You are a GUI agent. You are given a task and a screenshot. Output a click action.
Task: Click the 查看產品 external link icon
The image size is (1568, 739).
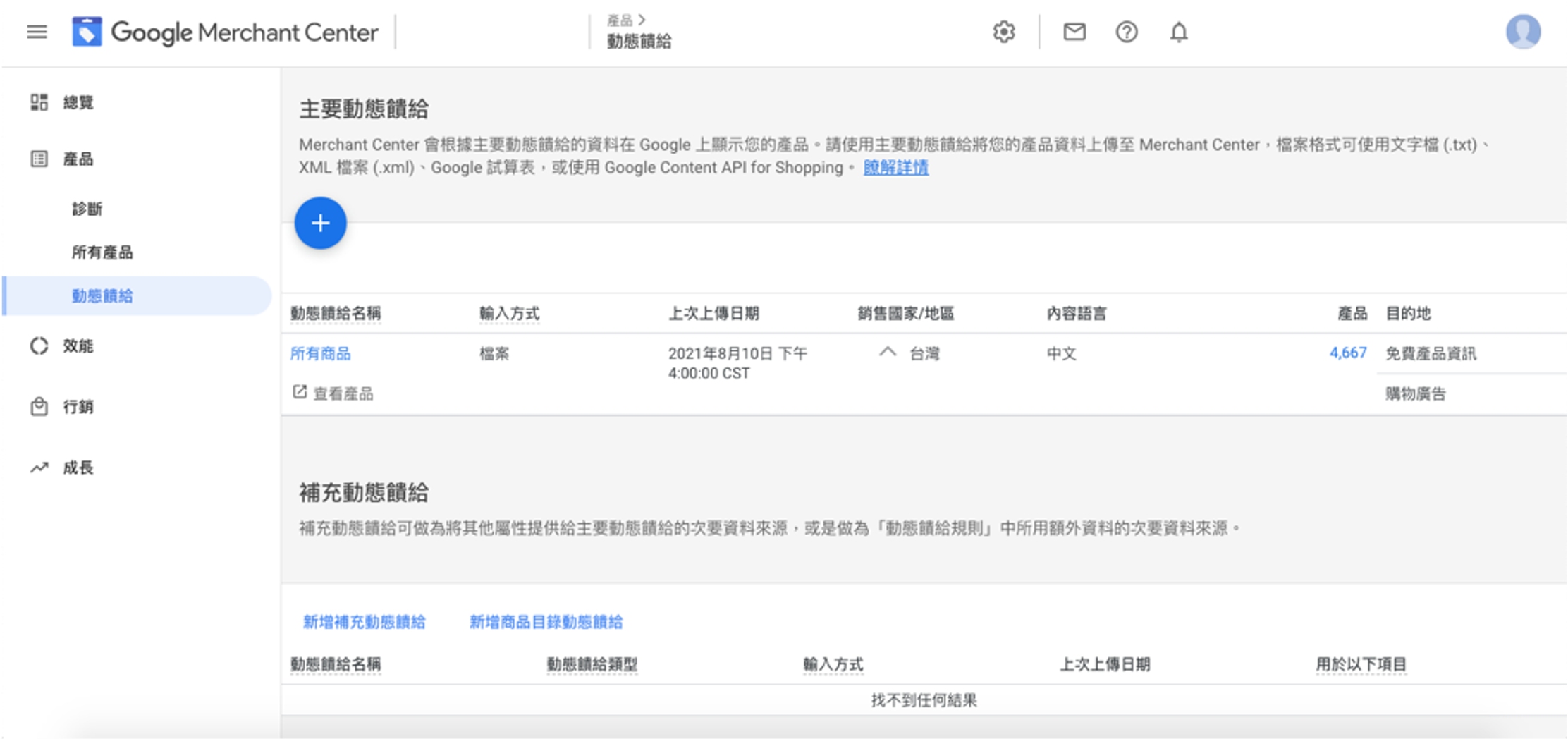(x=300, y=392)
